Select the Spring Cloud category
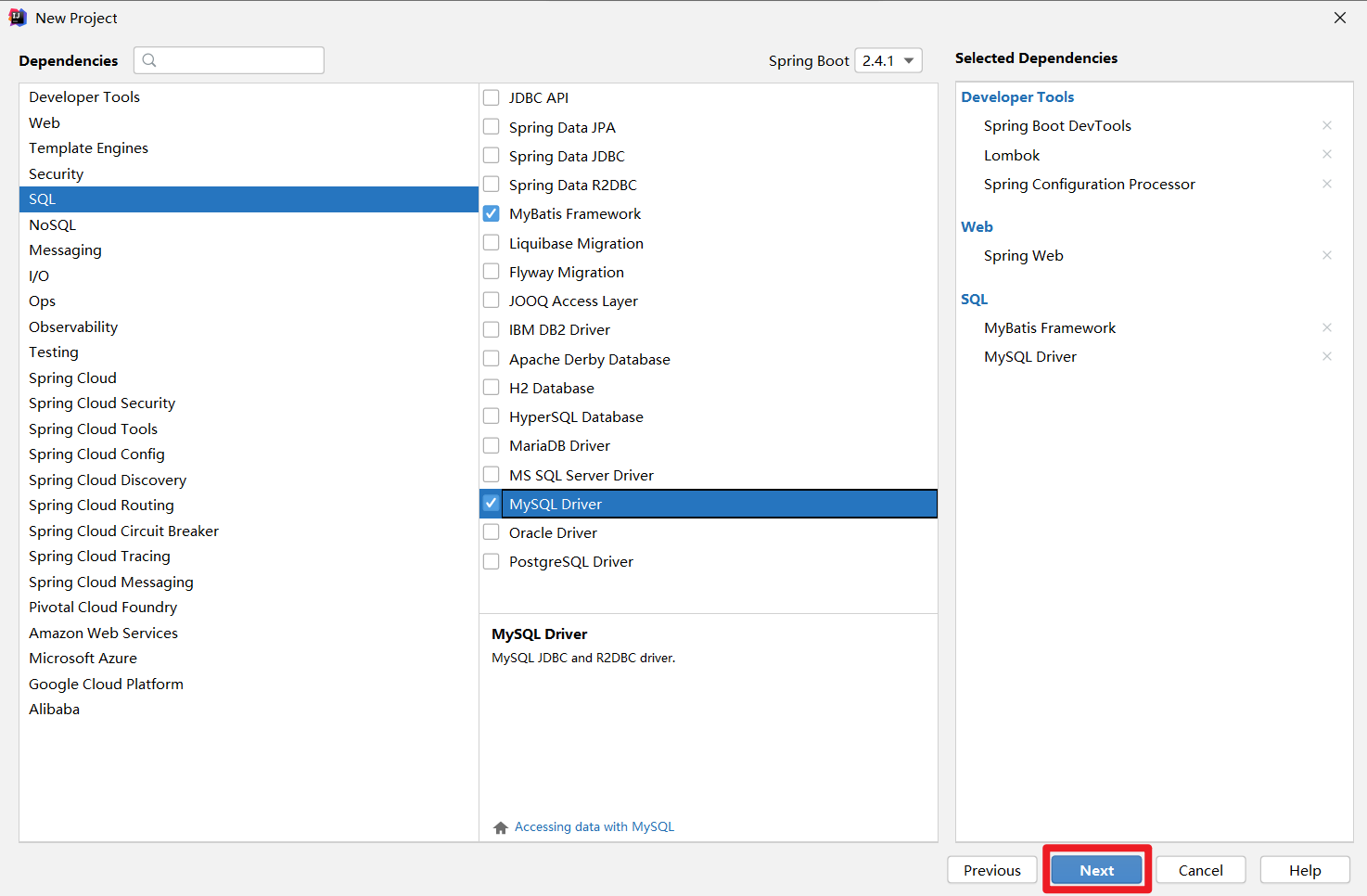 [249, 378]
